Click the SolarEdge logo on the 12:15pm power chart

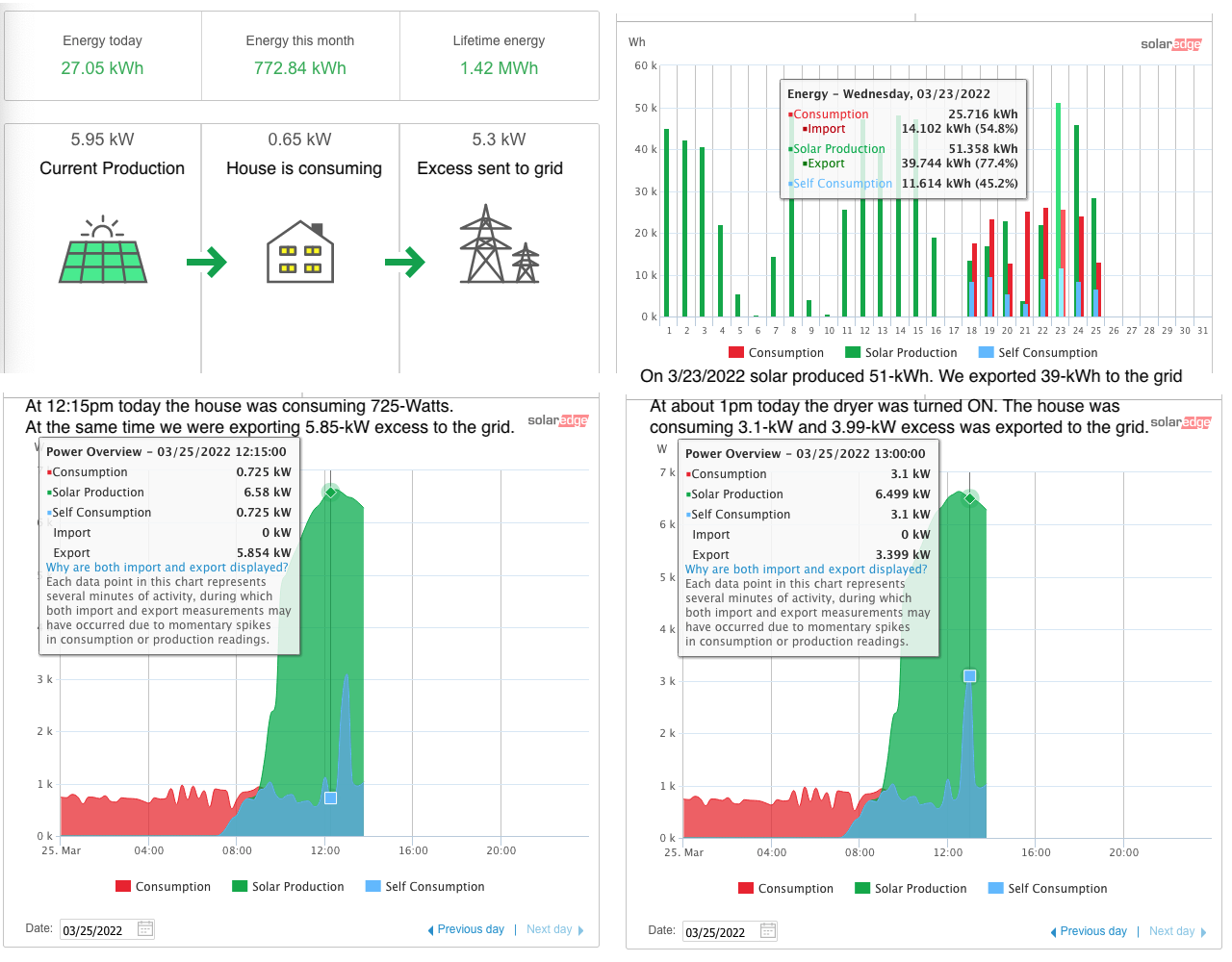pyautogui.click(x=558, y=419)
